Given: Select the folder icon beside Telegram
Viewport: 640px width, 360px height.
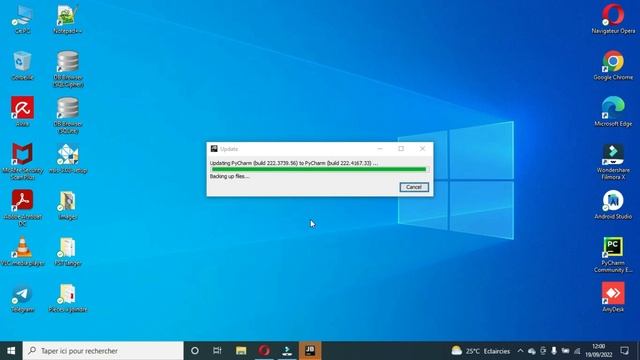Looking at the screenshot, I should click(x=68, y=298).
